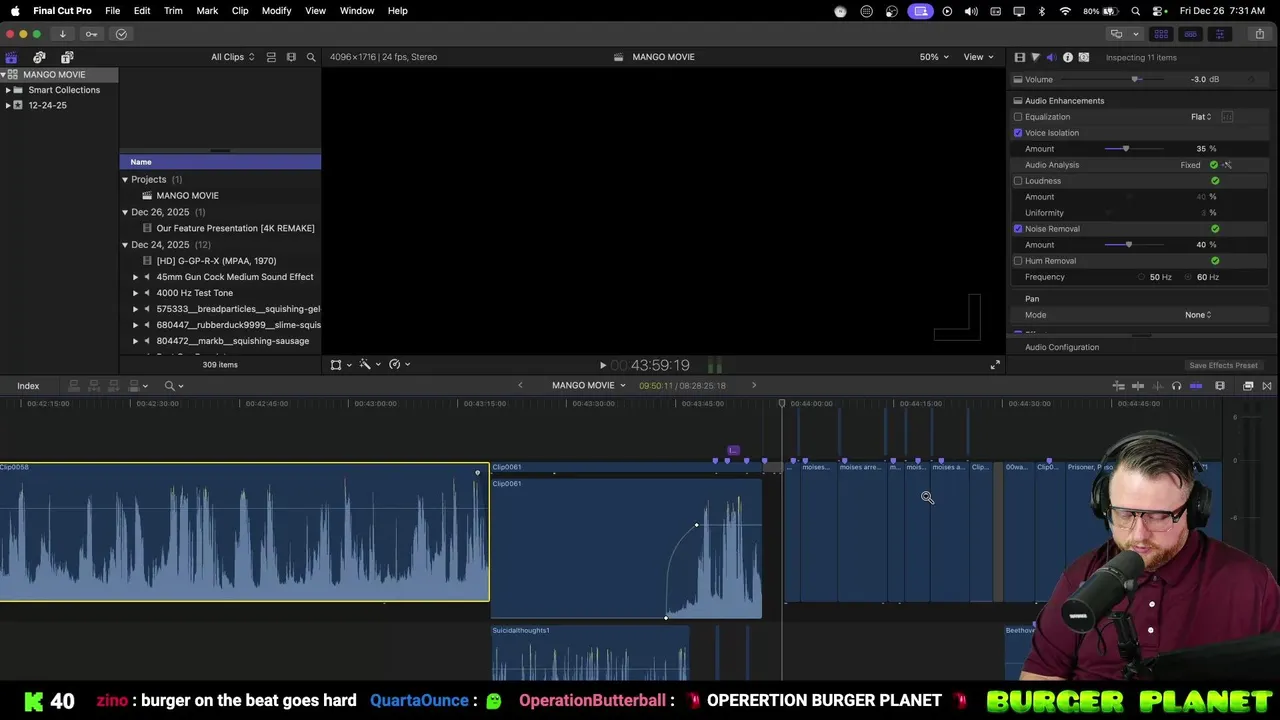Screen dimensions: 1280x720
Task: Toggle filmstrip and list view icon
Action: 271,57
